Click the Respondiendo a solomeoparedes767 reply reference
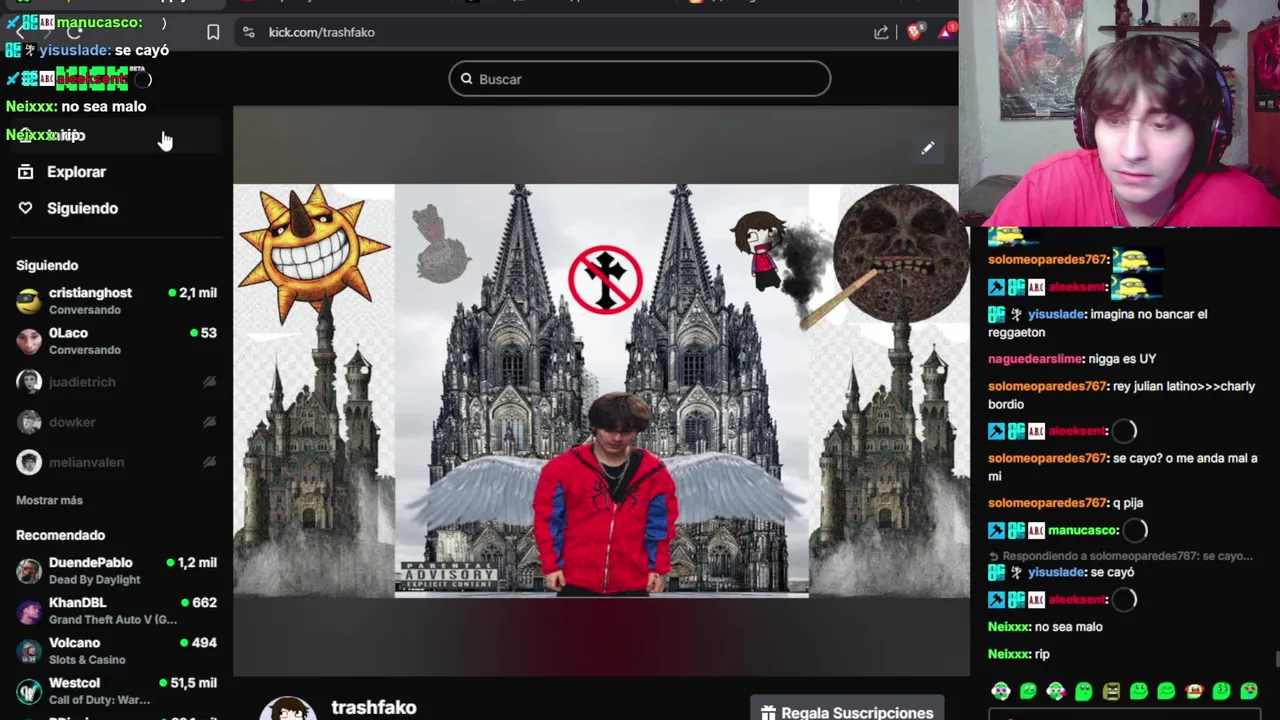The width and height of the screenshot is (1280, 720). tap(1120, 556)
